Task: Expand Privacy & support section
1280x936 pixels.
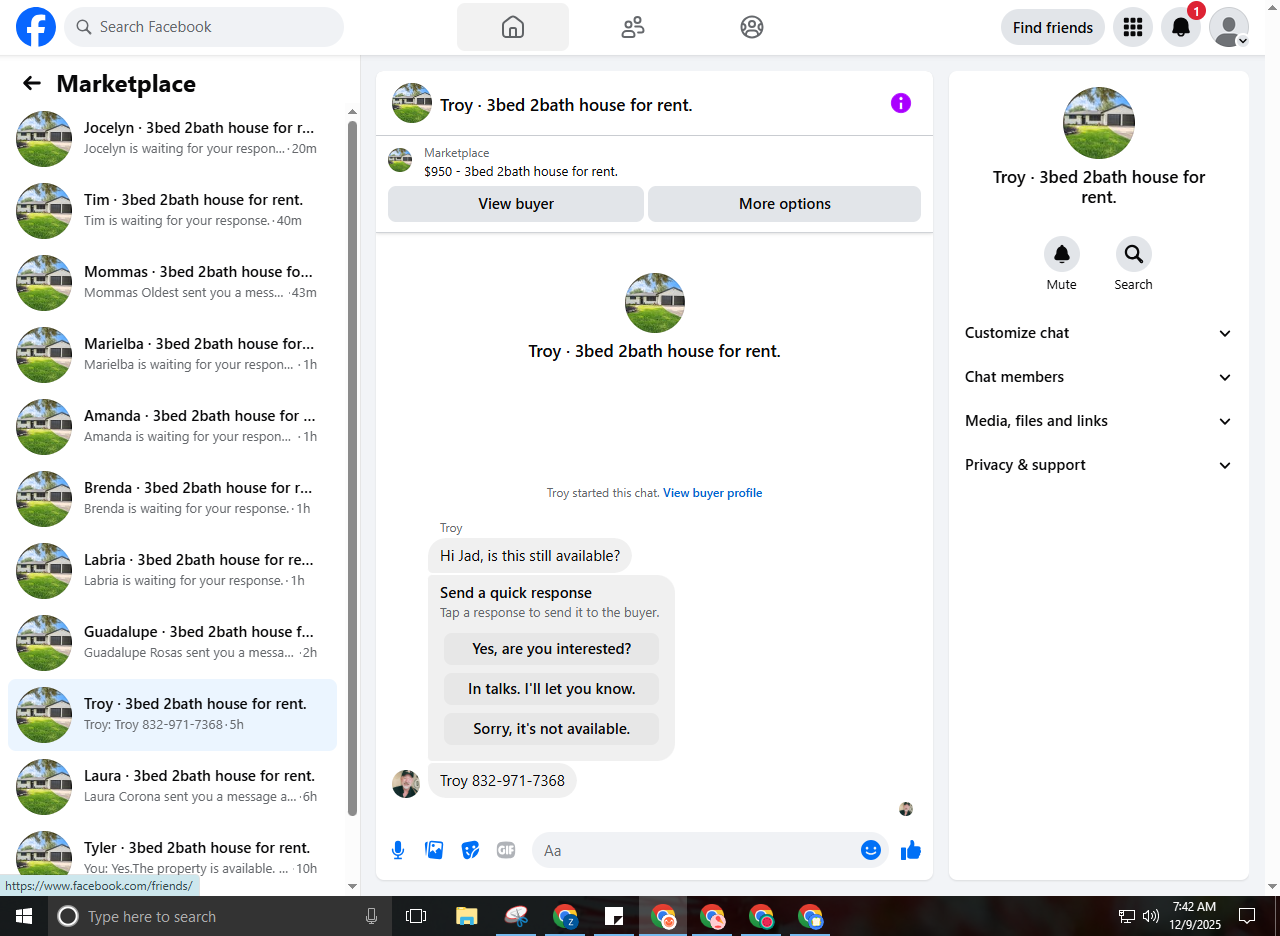Action: 1099,465
